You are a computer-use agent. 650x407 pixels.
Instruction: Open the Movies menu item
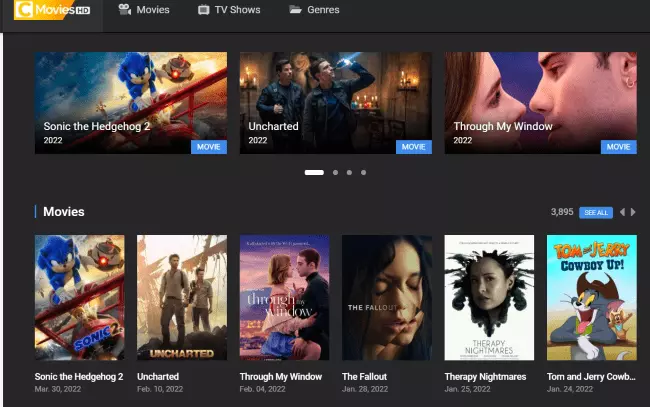(153, 10)
